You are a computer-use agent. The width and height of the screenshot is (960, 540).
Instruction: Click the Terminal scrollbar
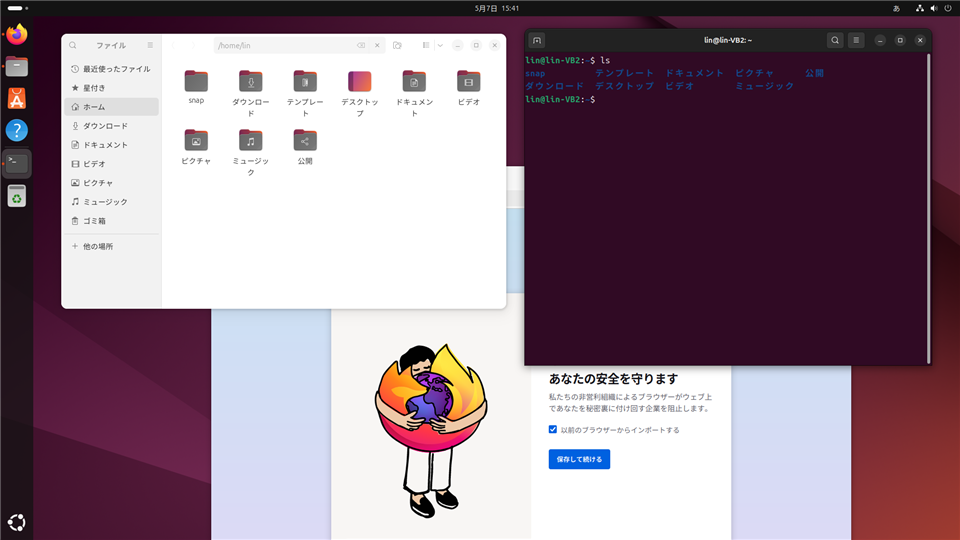pyautogui.click(x=929, y=208)
